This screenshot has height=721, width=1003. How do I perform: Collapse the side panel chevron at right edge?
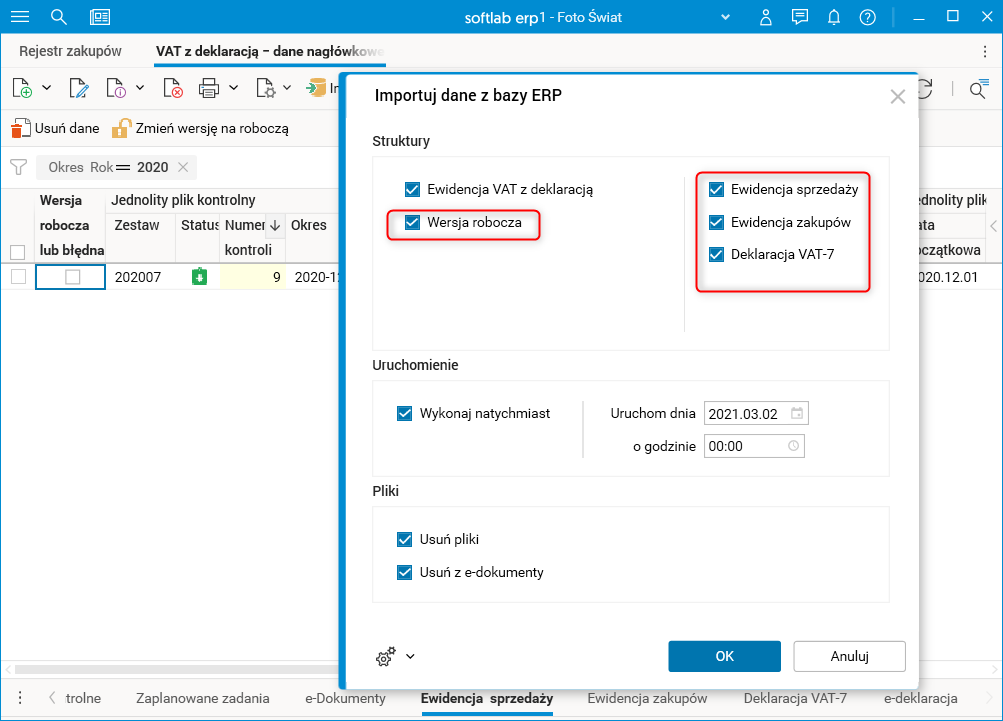(x=993, y=226)
